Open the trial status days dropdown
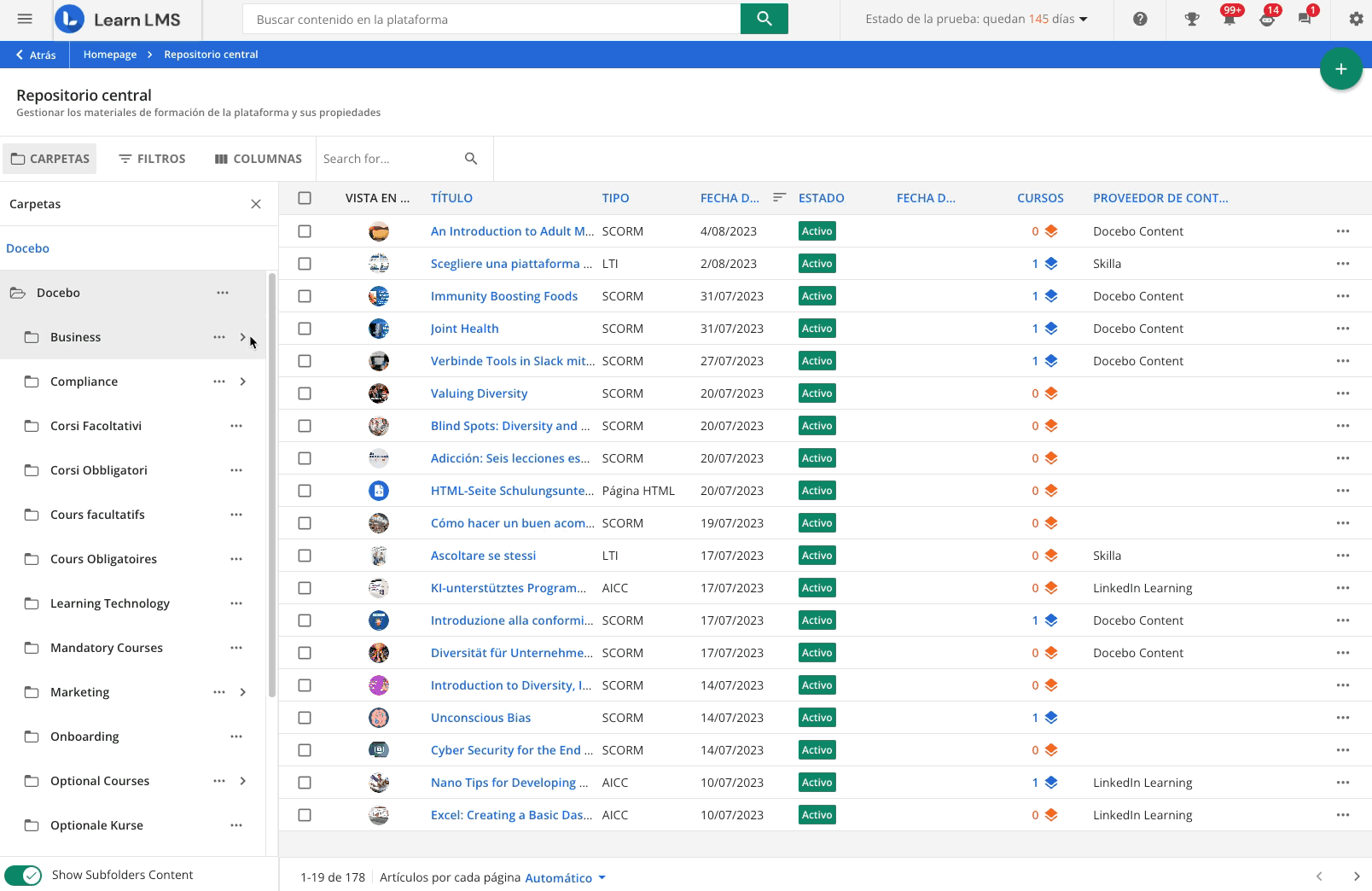Image resolution: width=1372 pixels, height=891 pixels. (976, 19)
